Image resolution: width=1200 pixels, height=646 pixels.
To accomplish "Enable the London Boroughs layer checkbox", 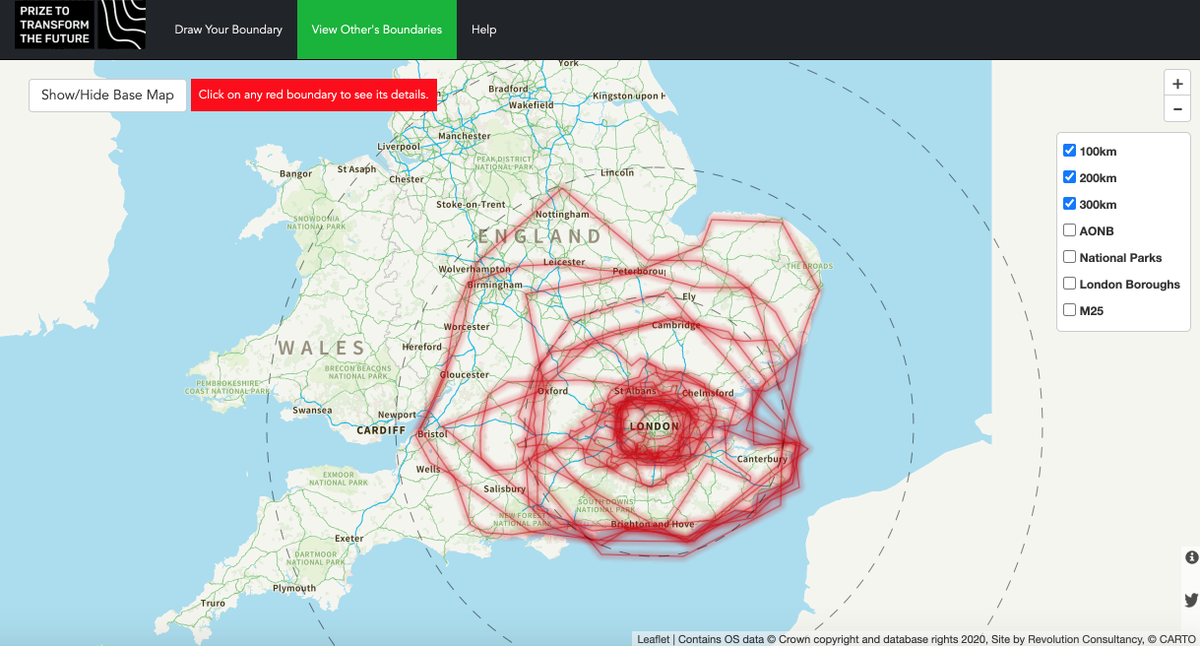I will point(1069,283).
